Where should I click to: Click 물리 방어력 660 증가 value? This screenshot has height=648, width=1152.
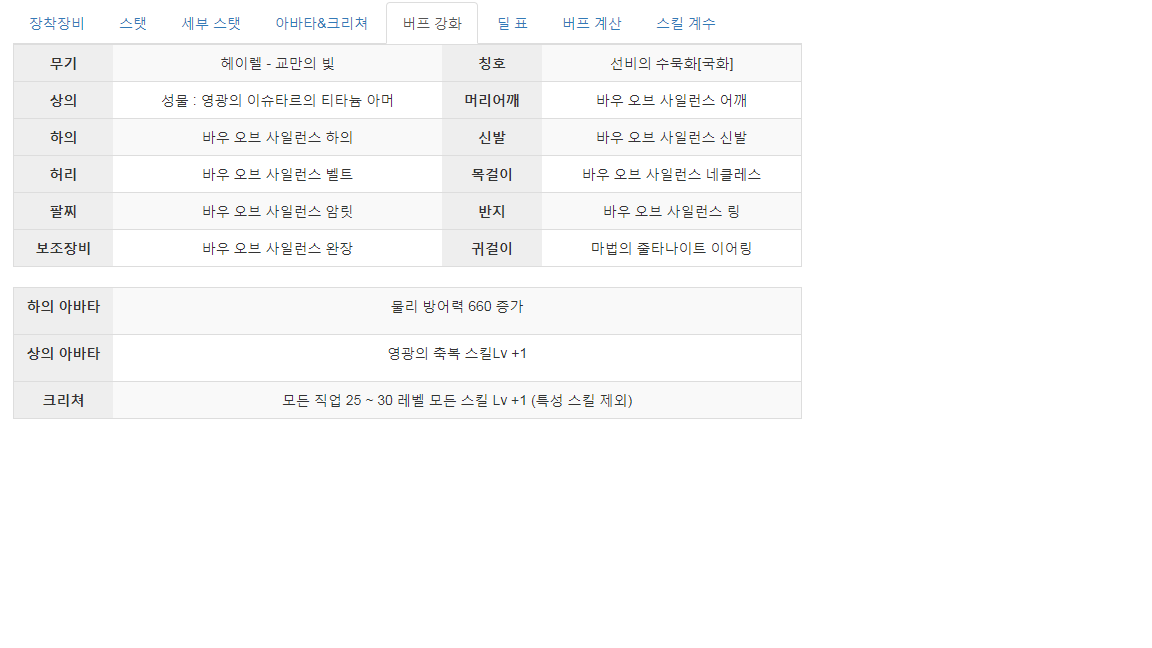pos(457,306)
